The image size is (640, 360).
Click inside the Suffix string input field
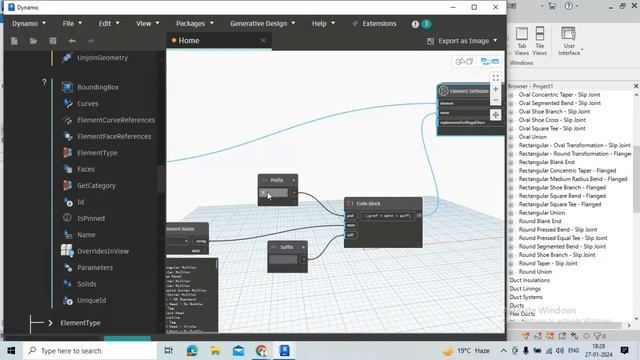pyautogui.click(x=283, y=260)
